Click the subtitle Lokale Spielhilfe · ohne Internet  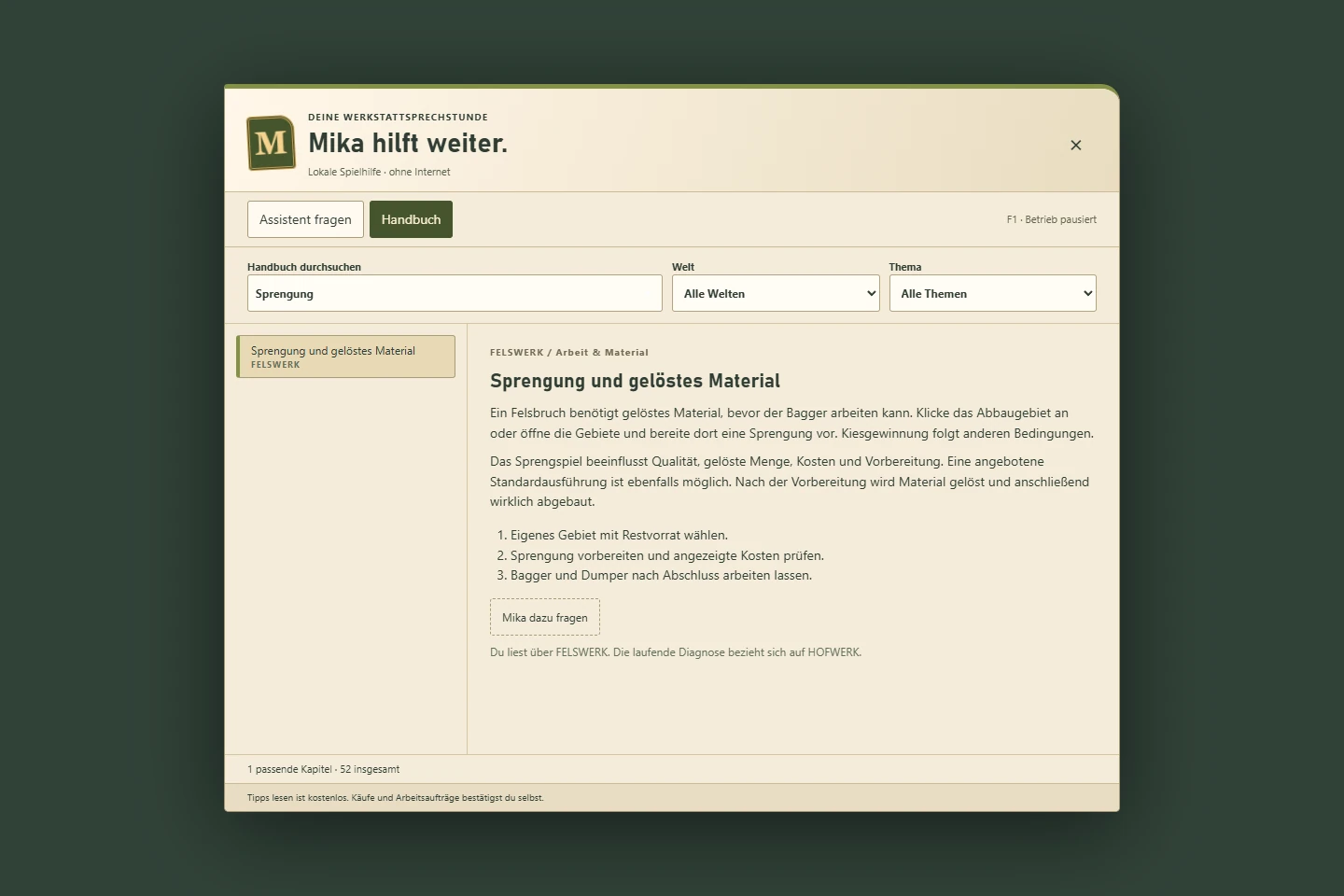click(379, 172)
